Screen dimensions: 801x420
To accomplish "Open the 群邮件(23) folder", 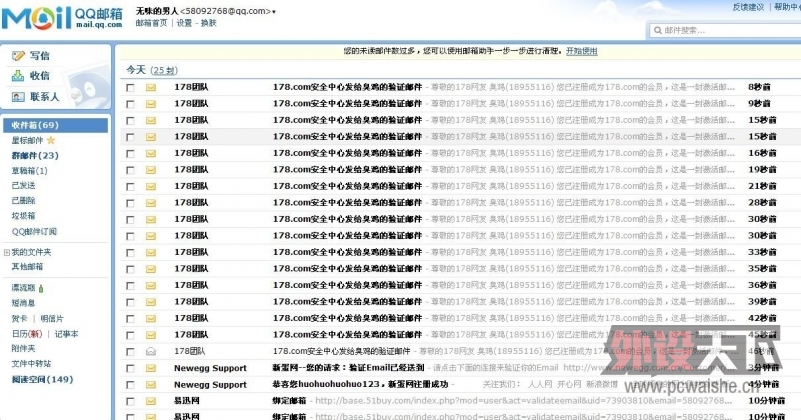I will coord(35,155).
